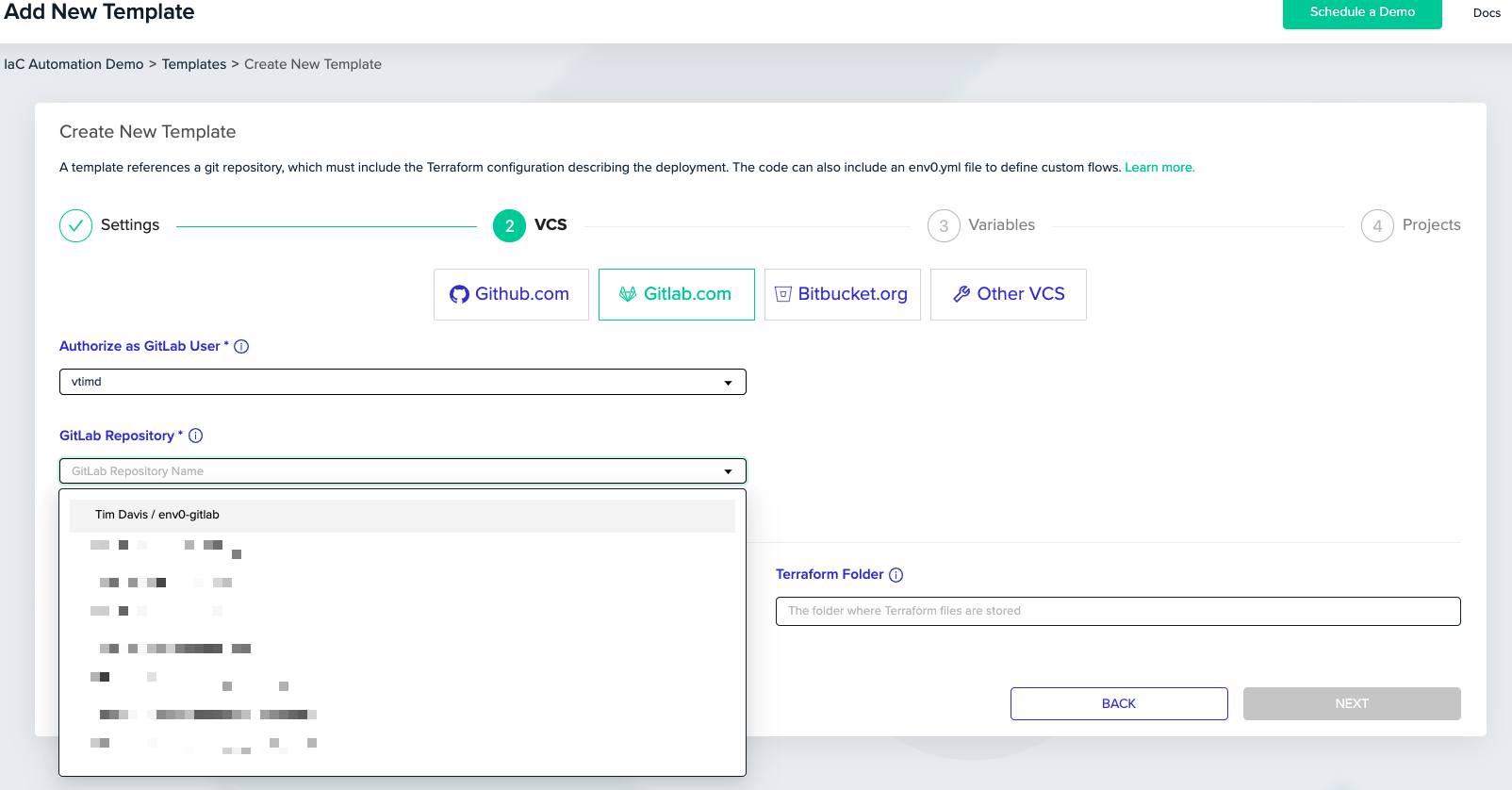Screen dimensions: 1512x790
Task: Click the Terraform Folder field label
Action: point(830,574)
